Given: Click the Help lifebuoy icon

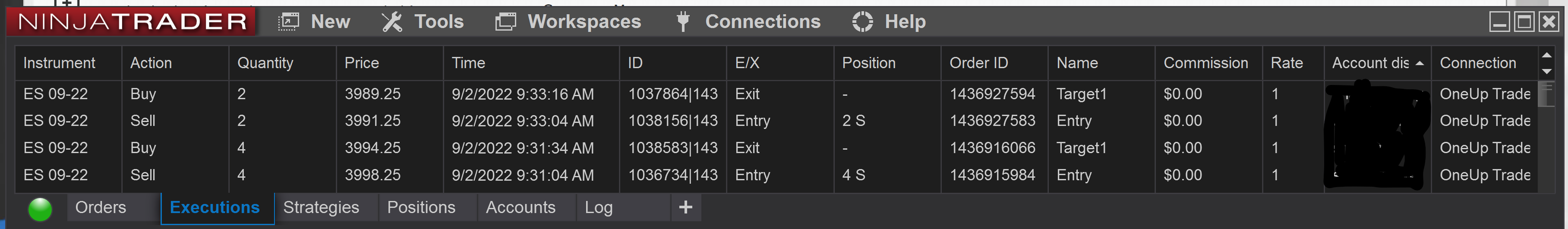Looking at the screenshot, I should tap(862, 22).
